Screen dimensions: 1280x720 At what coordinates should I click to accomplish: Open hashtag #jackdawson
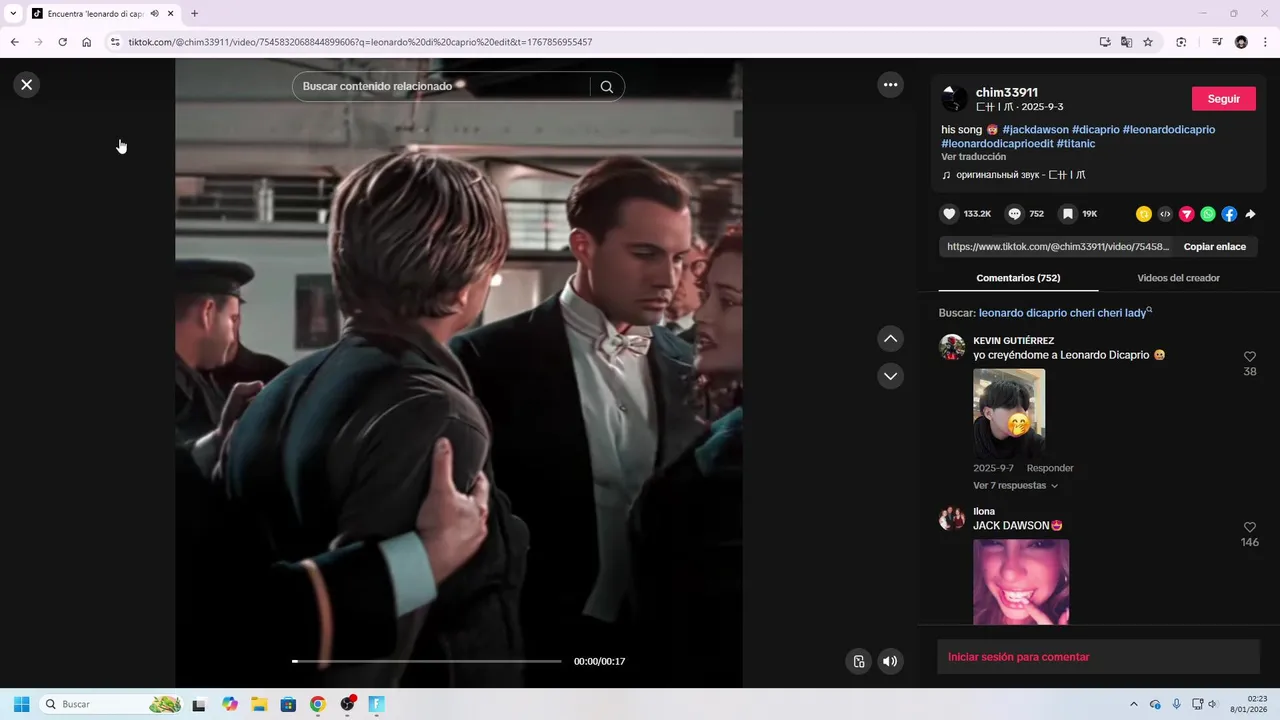tap(1035, 130)
